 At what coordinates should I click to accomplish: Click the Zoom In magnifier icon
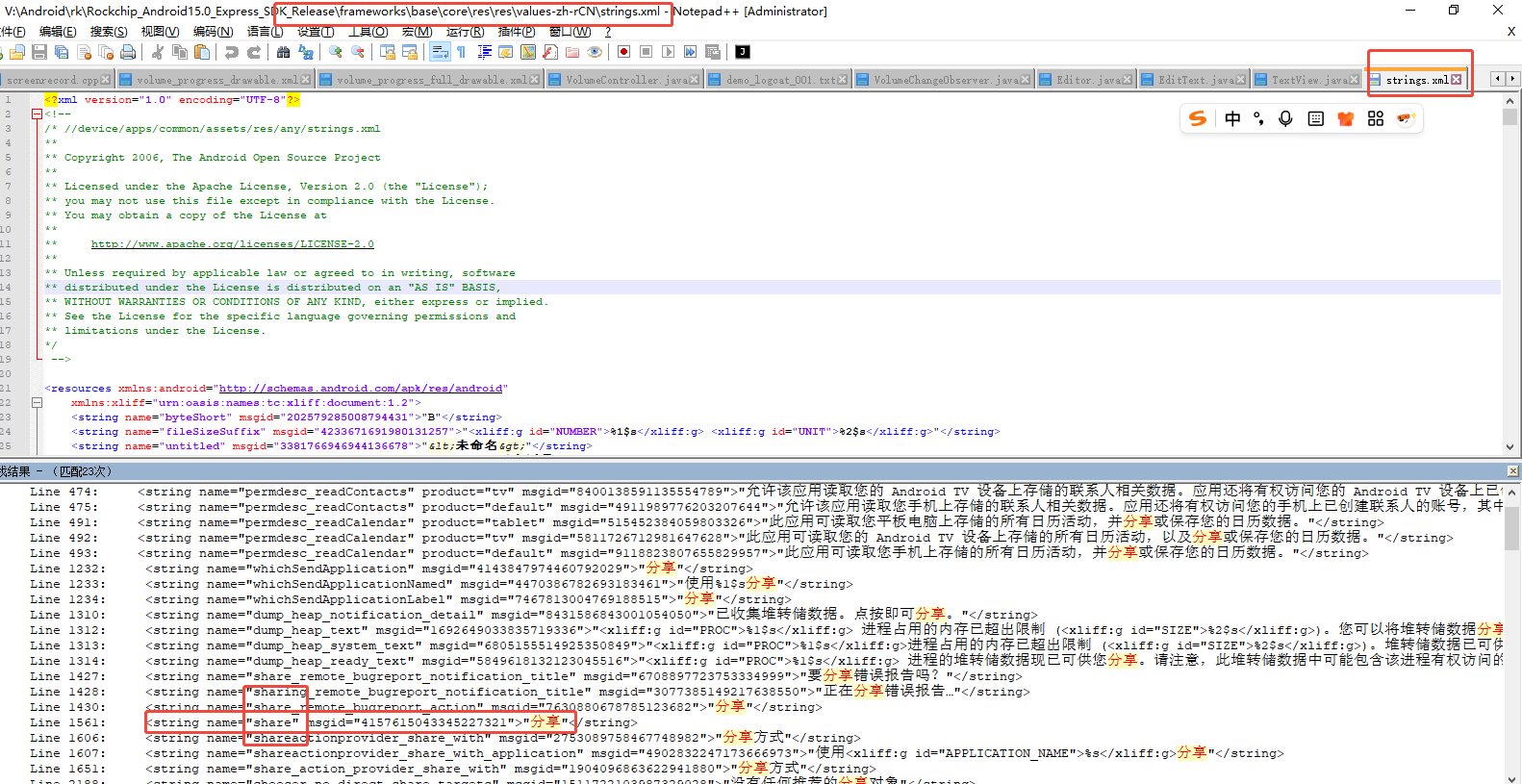[x=335, y=52]
